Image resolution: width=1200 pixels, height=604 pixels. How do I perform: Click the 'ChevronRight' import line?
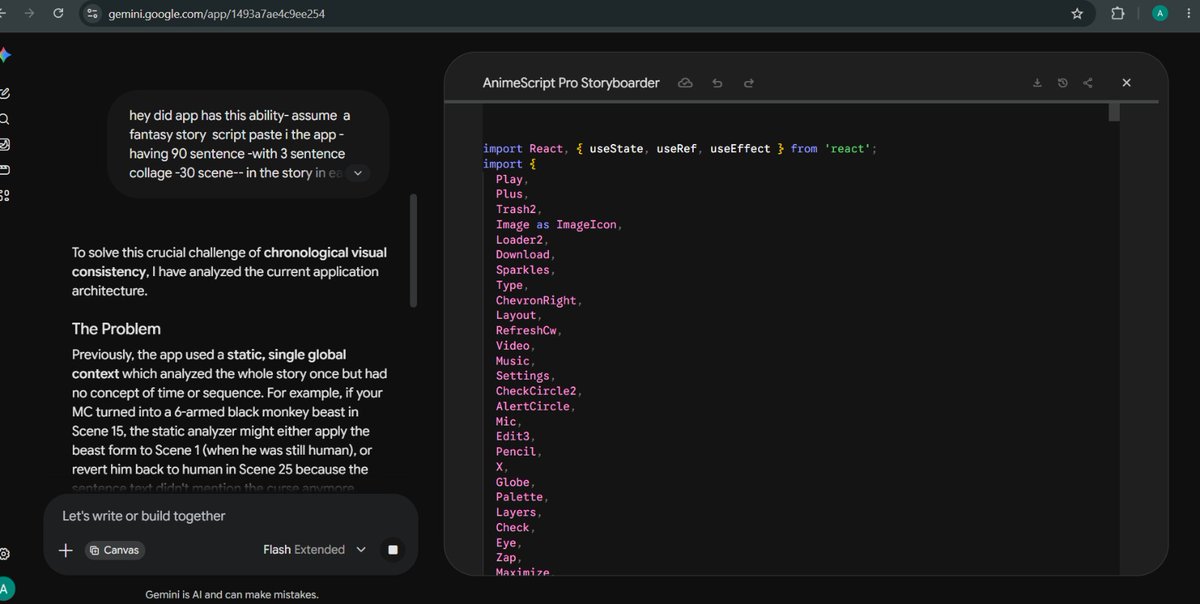pyautogui.click(x=535, y=300)
